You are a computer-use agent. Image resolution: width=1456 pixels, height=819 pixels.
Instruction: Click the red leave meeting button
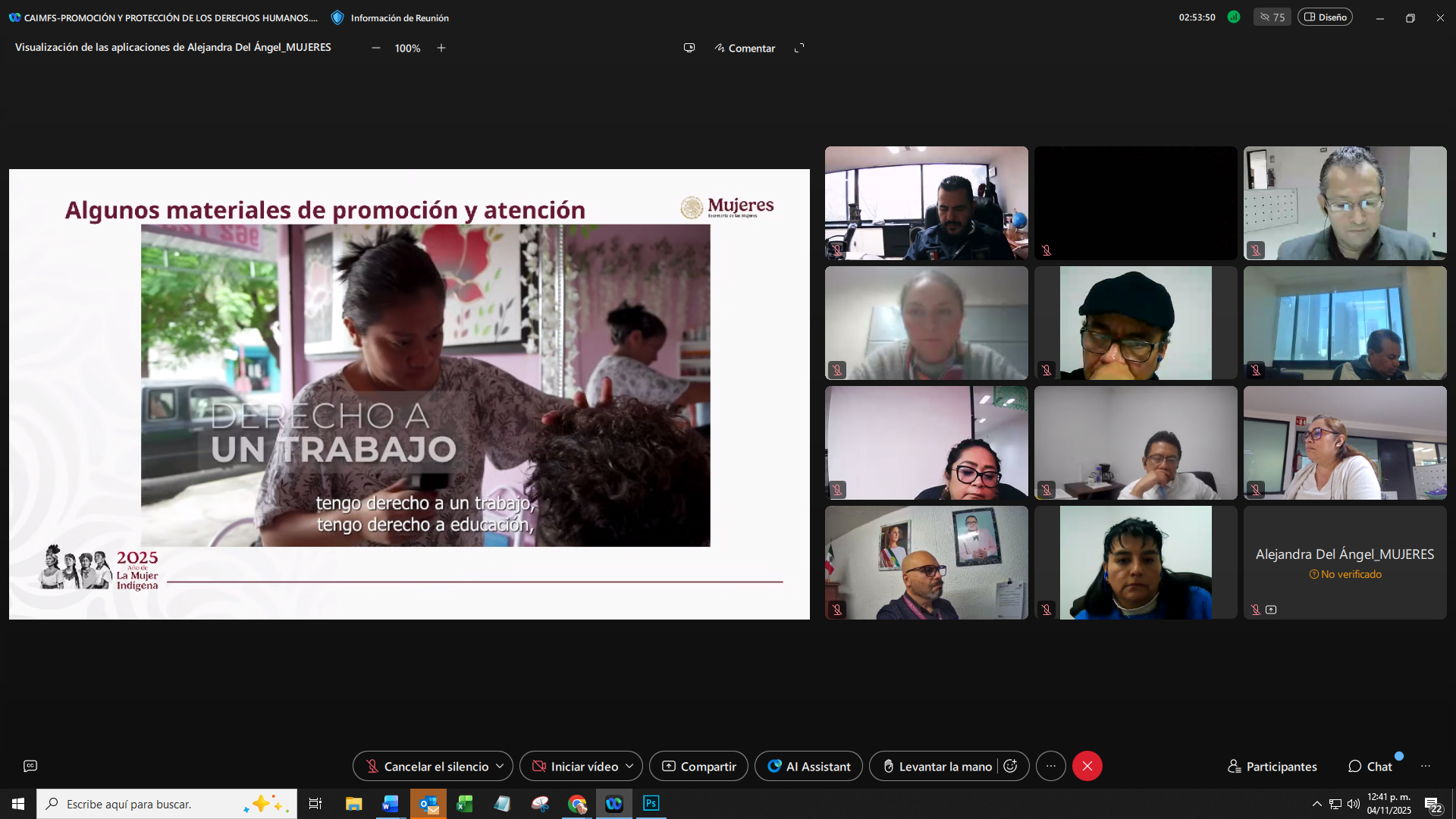pyautogui.click(x=1087, y=766)
